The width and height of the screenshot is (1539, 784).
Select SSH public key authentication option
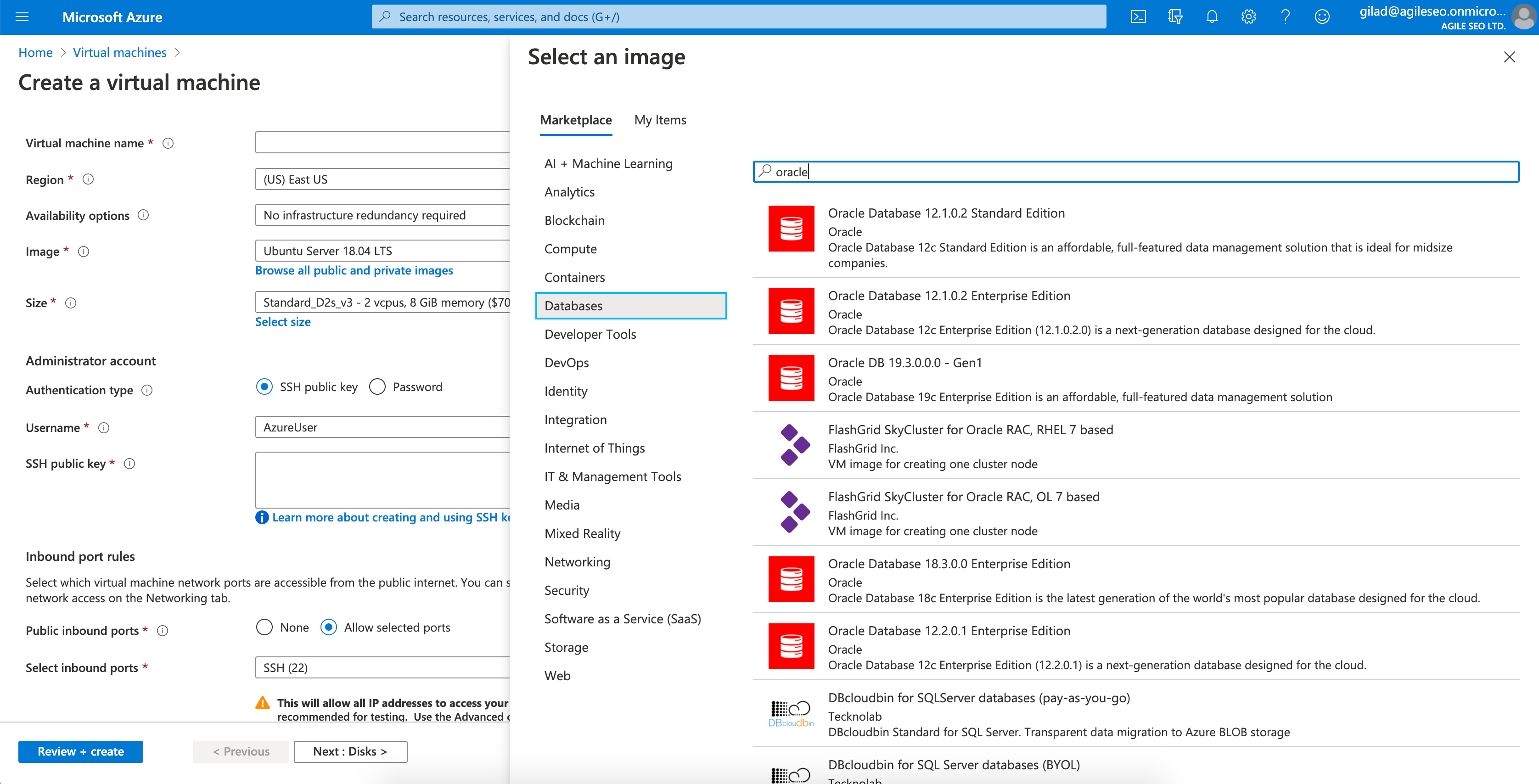pos(264,387)
